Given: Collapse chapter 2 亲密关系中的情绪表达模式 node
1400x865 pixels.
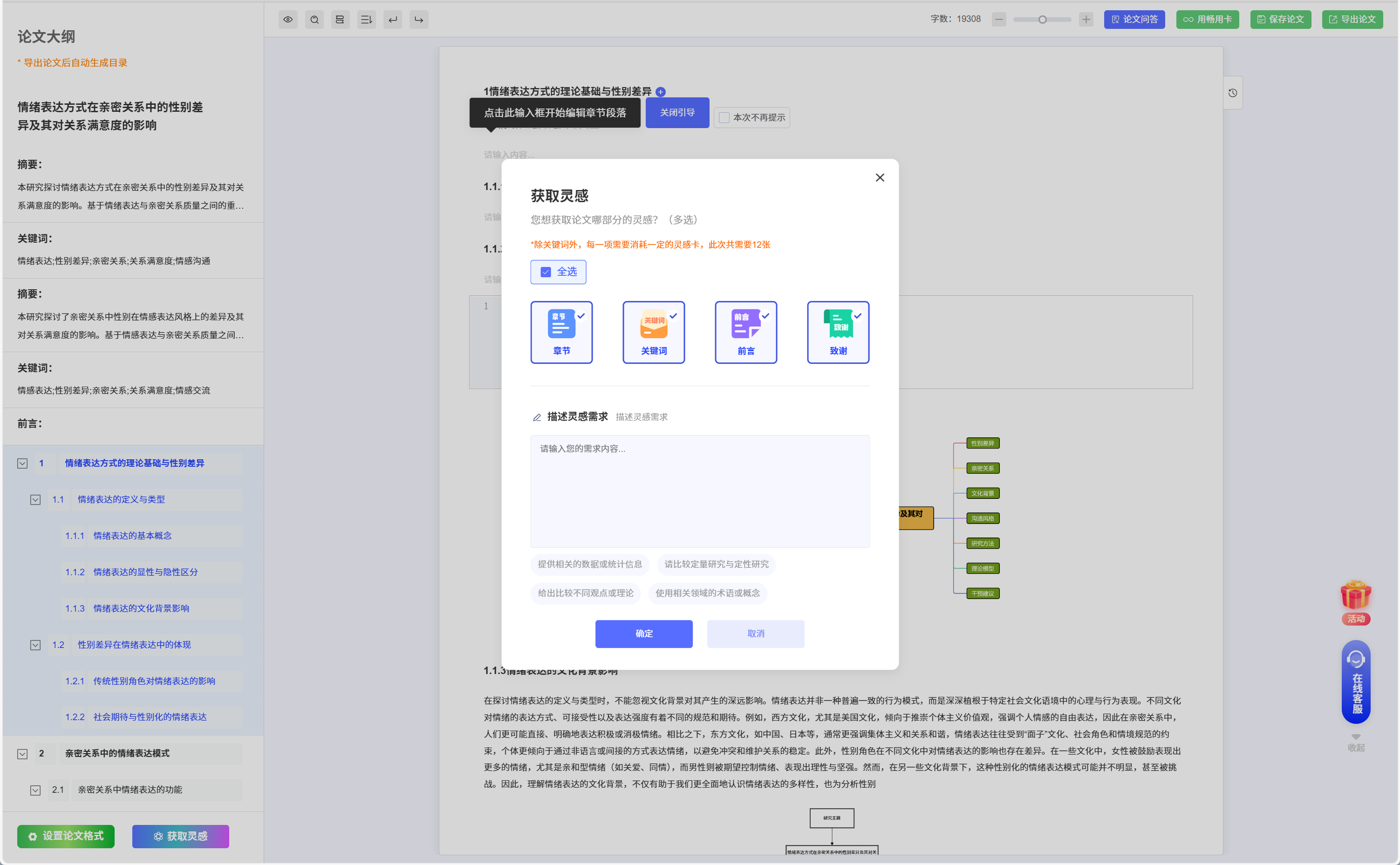Looking at the screenshot, I should (x=22, y=754).
